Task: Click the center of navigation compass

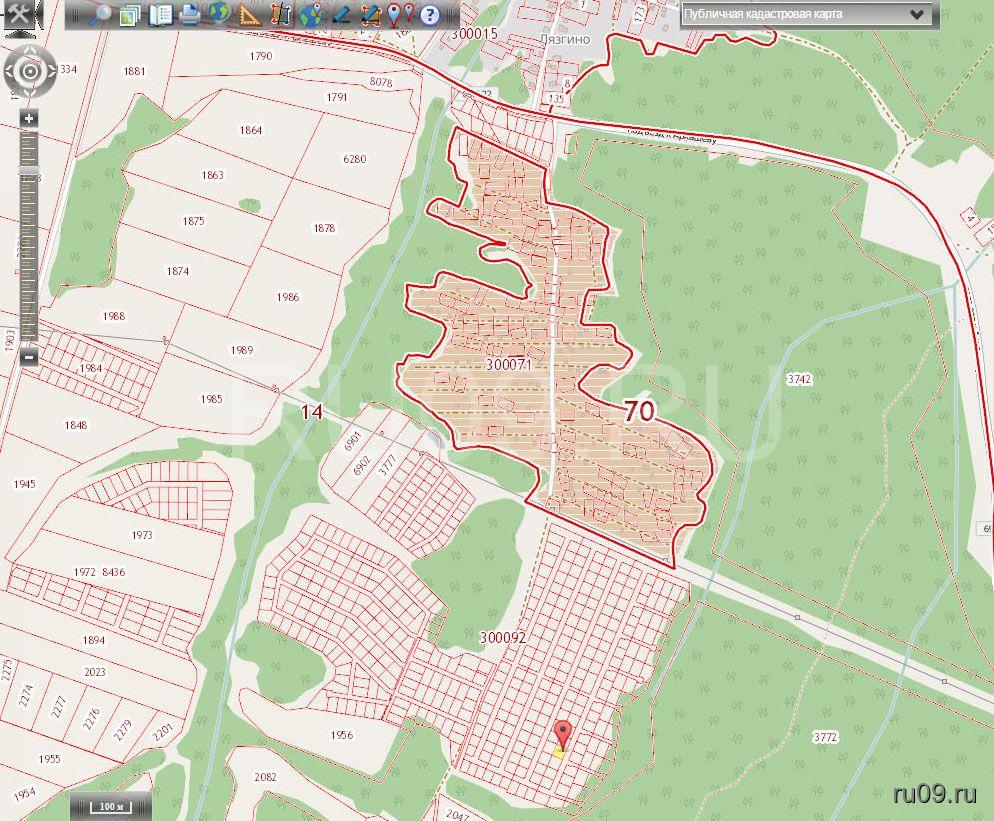Action: click(x=29, y=71)
